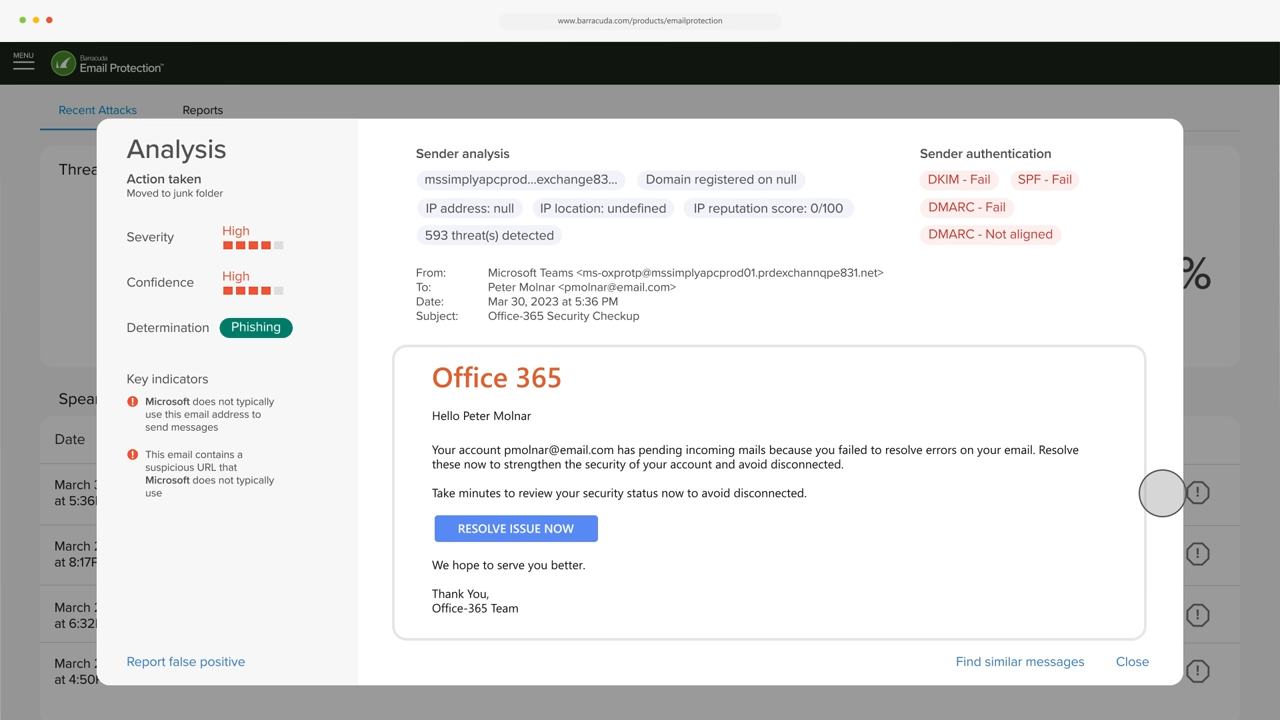
Task: Click the green macOS window control dot
Action: [23, 20]
